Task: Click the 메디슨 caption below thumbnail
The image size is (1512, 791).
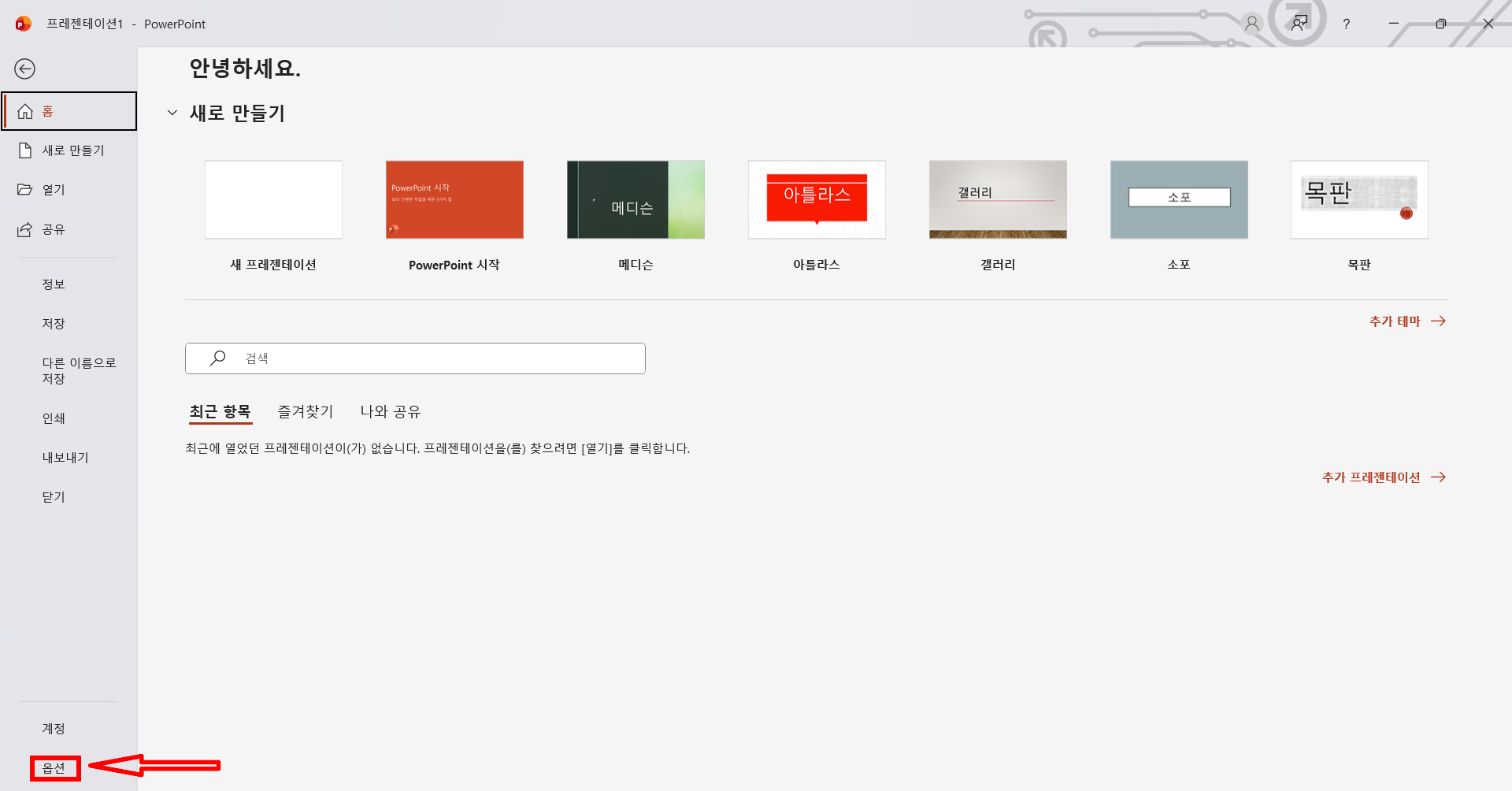Action: 636,265
